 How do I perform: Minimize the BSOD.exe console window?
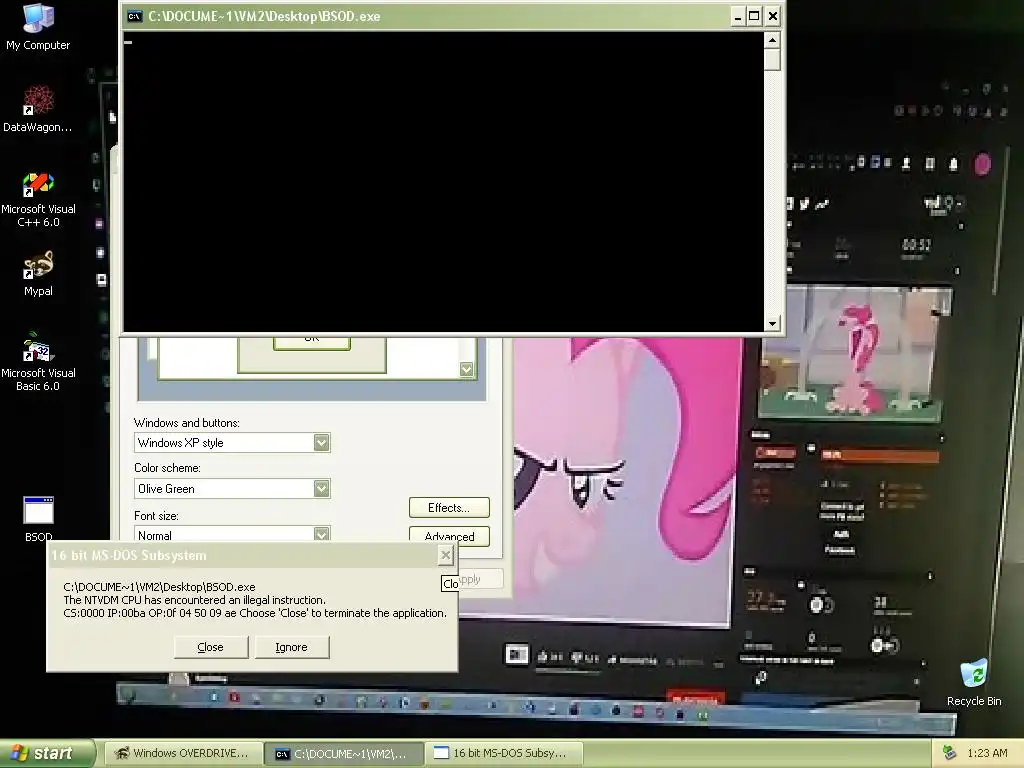pyautogui.click(x=737, y=16)
